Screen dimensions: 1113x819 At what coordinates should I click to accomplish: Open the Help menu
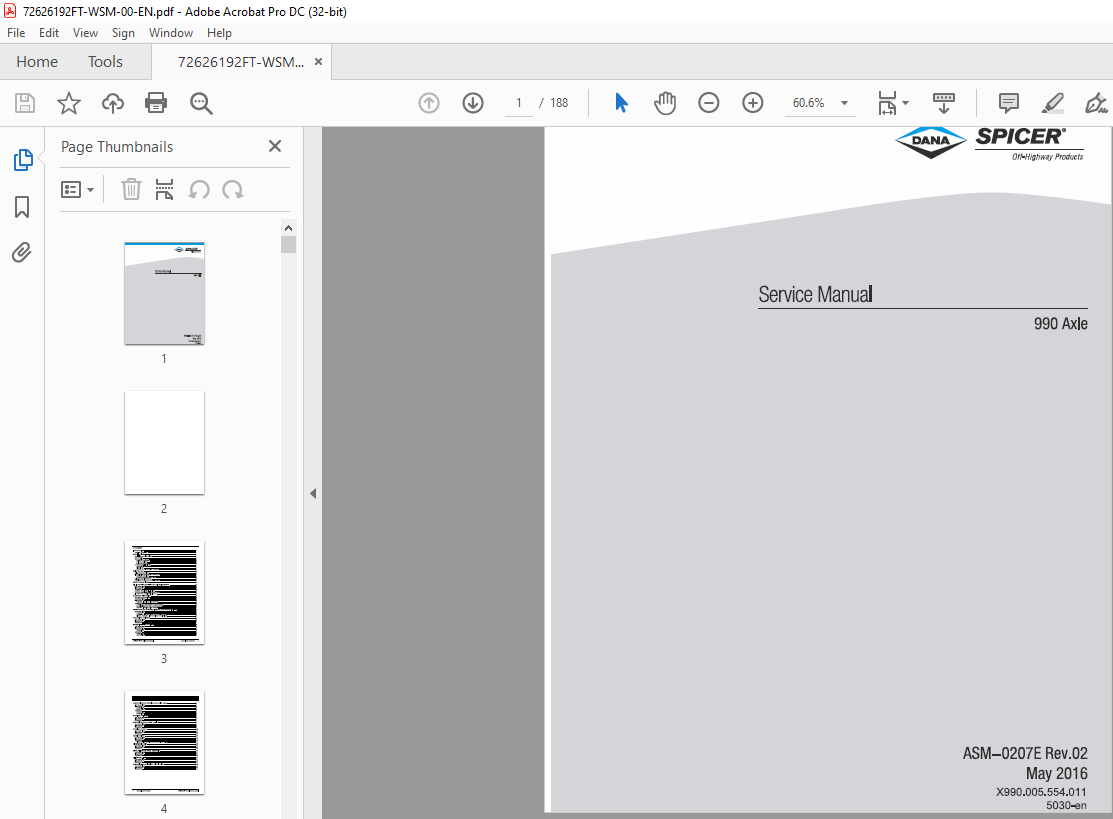(219, 33)
